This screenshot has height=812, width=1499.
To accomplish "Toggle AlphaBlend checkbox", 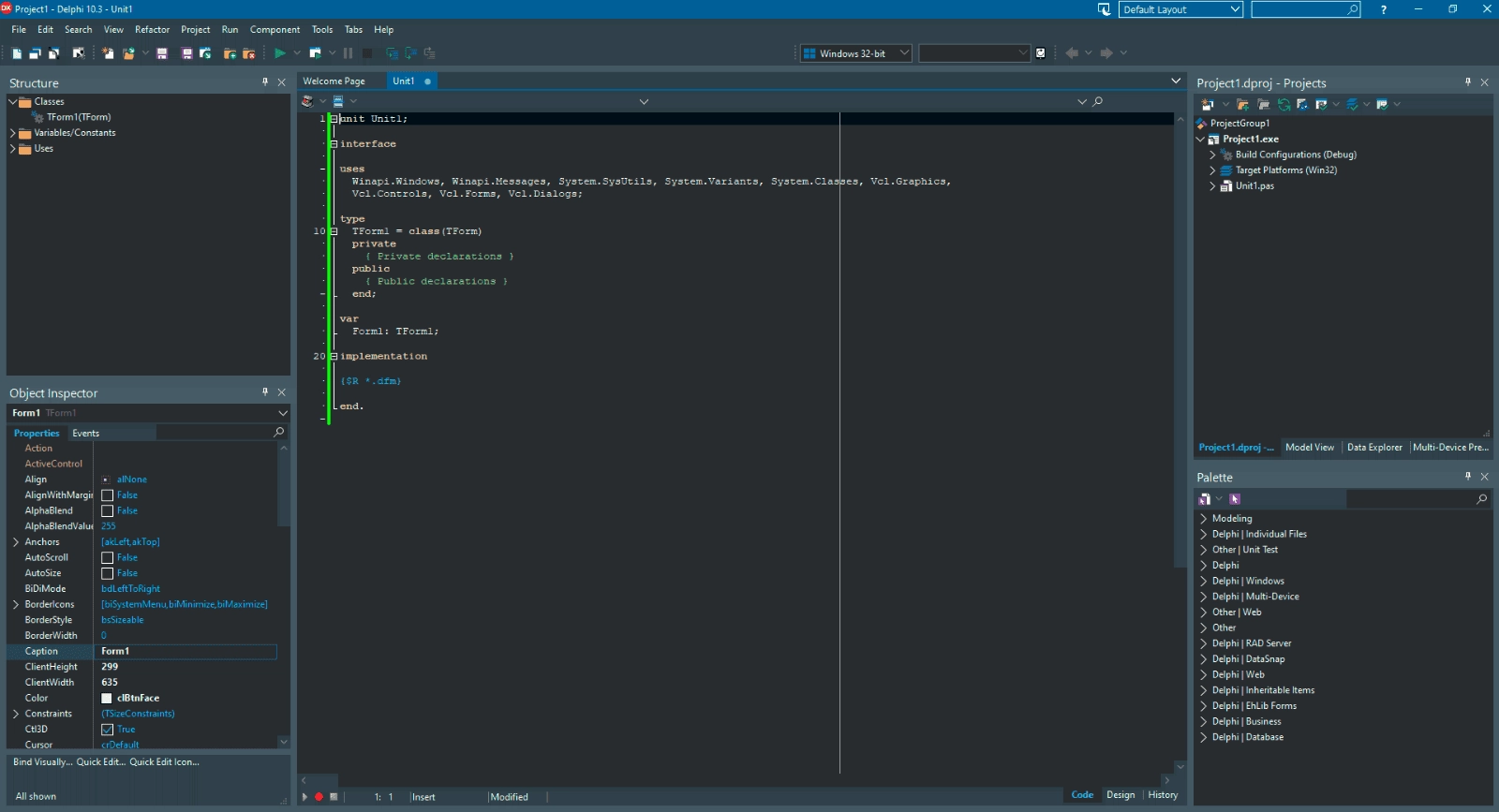I will click(x=107, y=511).
